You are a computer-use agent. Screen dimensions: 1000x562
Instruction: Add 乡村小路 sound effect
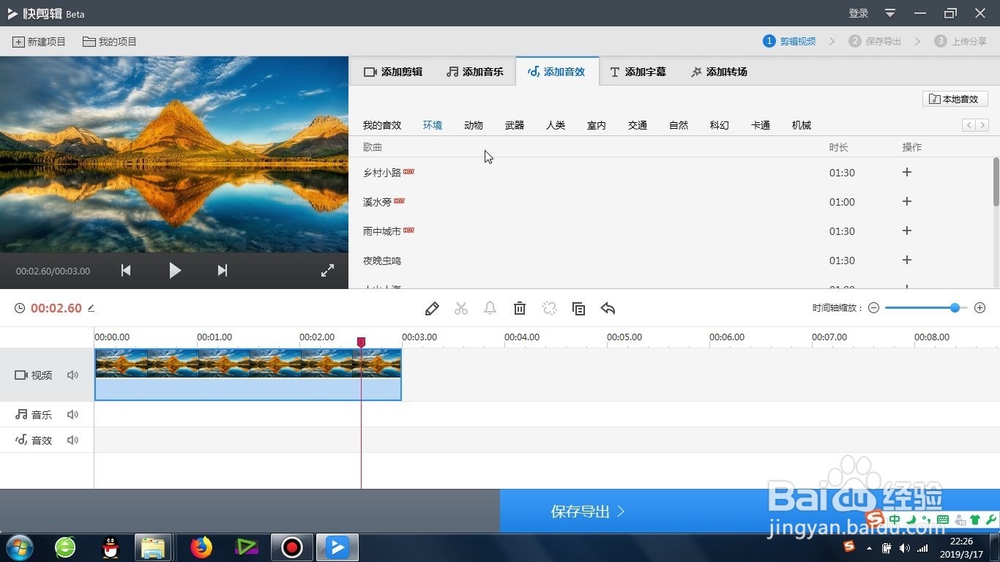(x=907, y=172)
